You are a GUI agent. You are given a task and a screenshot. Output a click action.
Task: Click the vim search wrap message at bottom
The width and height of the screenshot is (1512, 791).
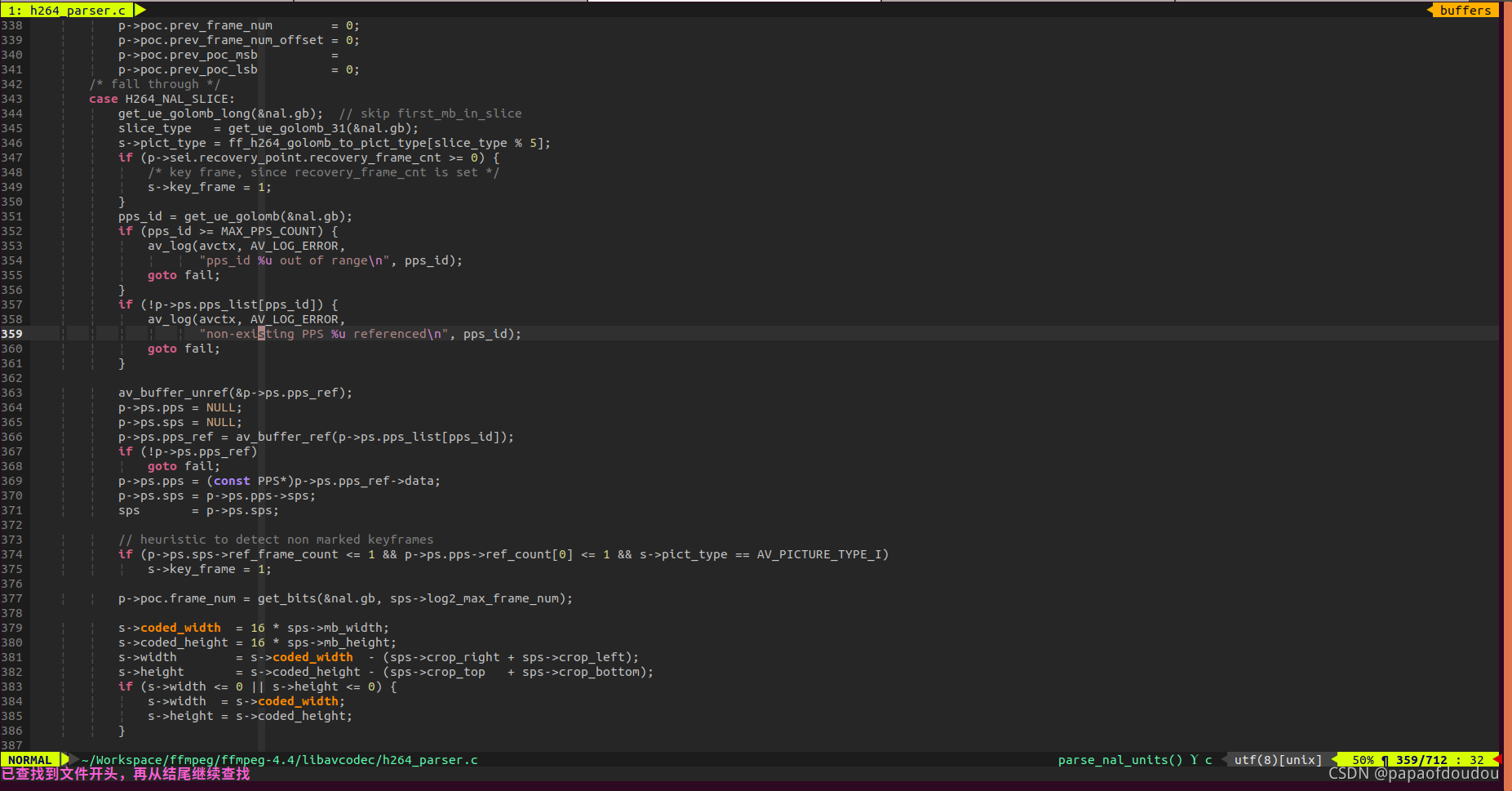pyautogui.click(x=126, y=774)
